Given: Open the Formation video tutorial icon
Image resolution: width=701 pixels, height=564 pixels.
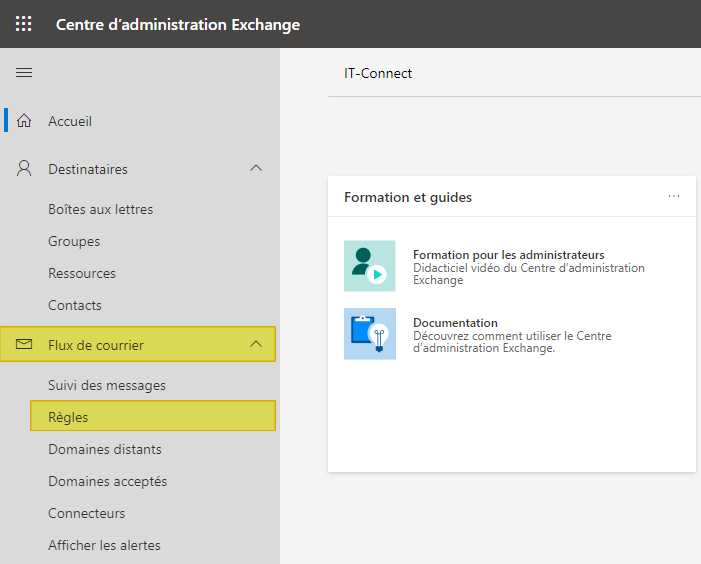Looking at the screenshot, I should coord(369,266).
